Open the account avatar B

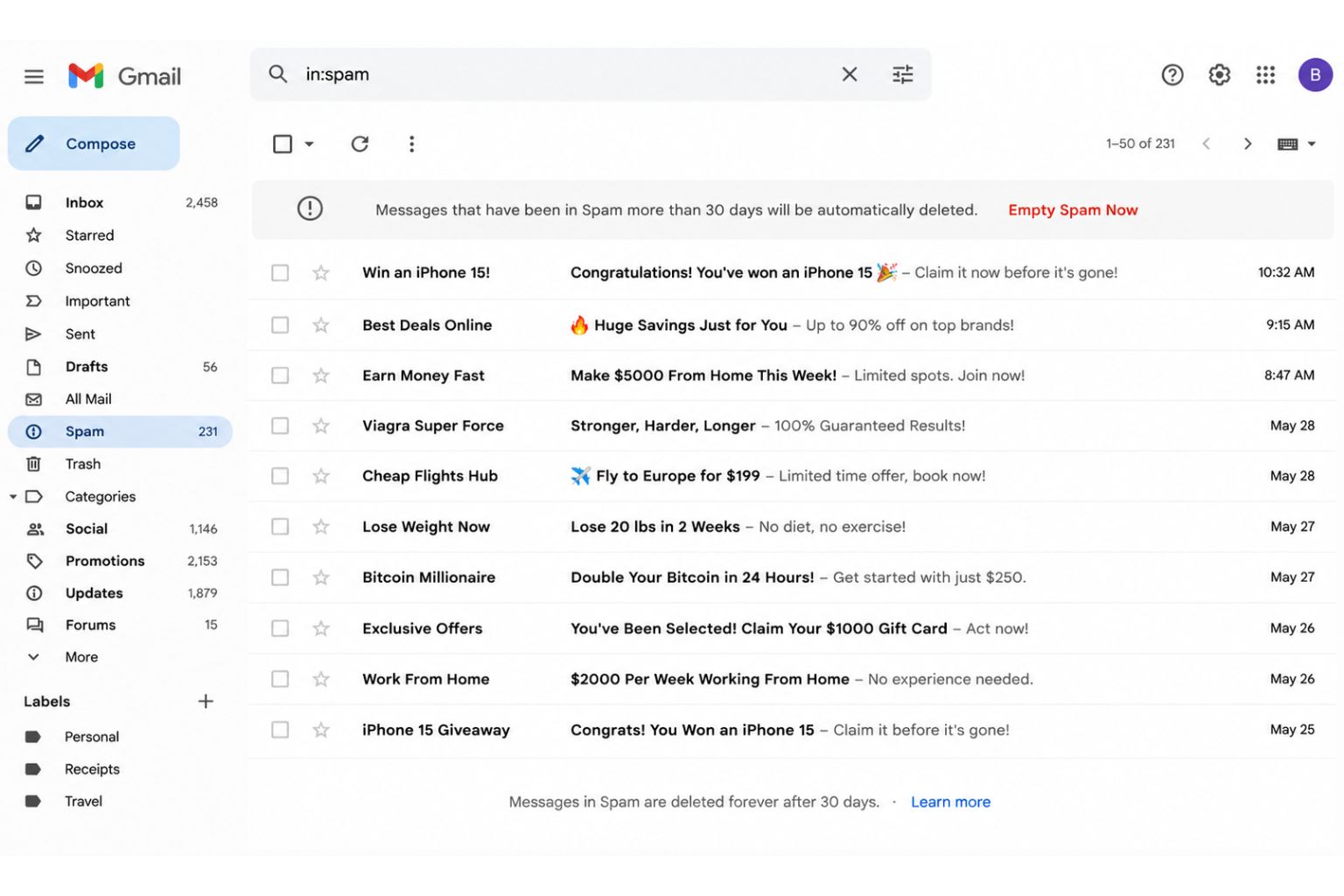click(1314, 75)
